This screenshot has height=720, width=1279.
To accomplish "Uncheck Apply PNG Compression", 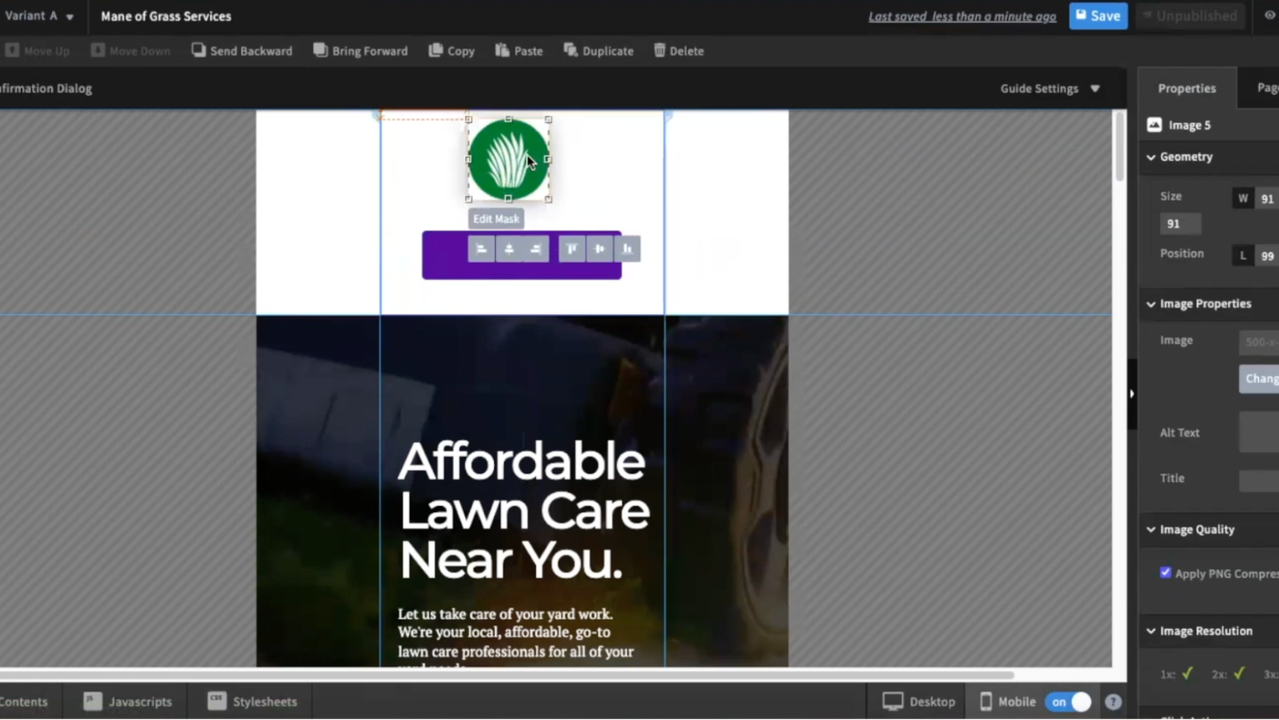I will [1165, 573].
